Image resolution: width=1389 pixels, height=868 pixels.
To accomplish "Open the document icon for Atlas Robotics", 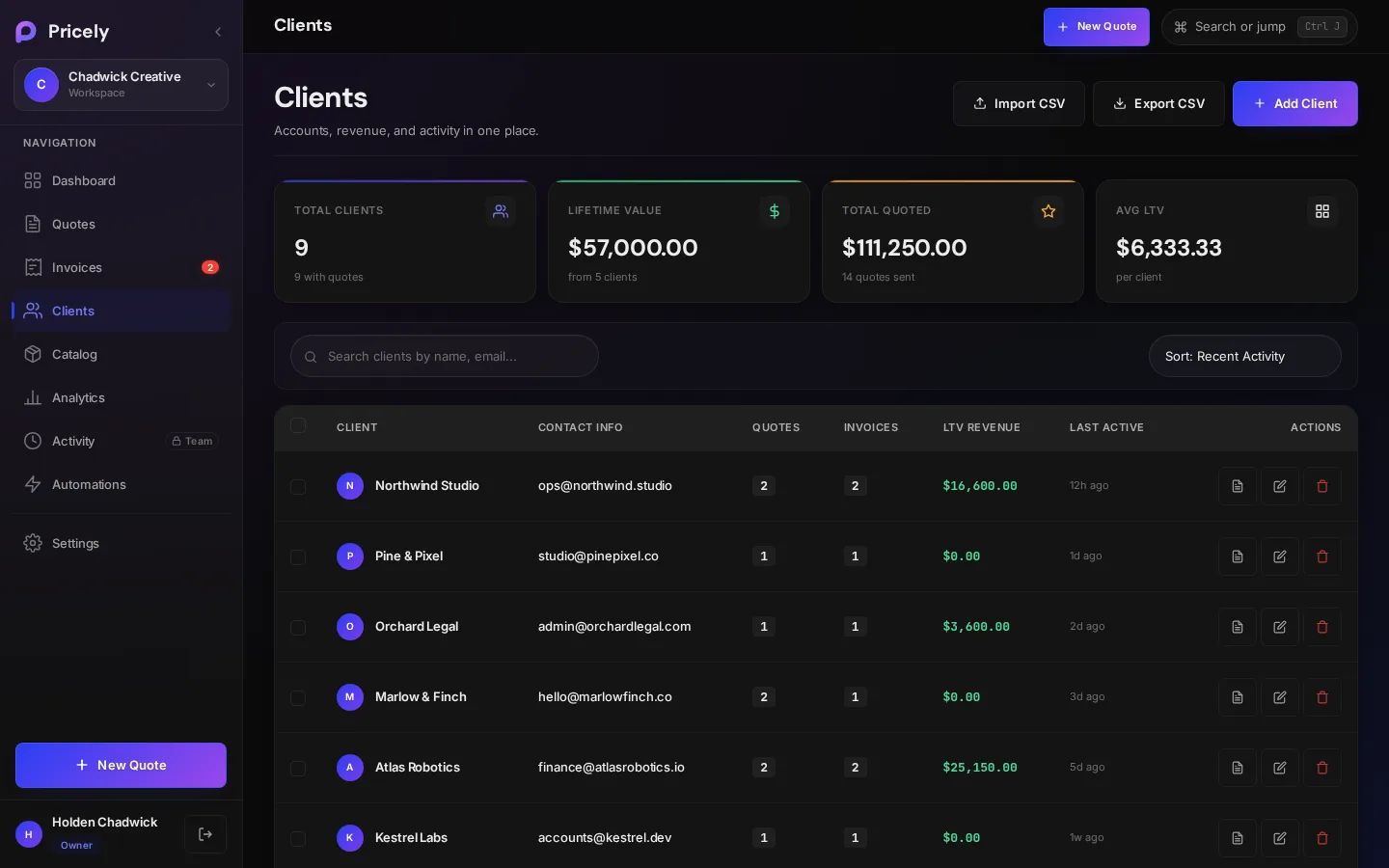I will 1237,768.
